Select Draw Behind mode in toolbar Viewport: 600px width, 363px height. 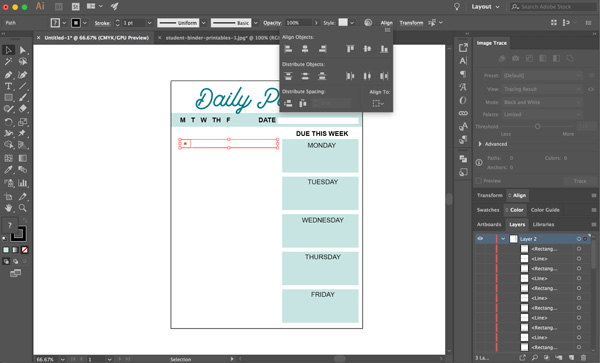(x=15, y=261)
